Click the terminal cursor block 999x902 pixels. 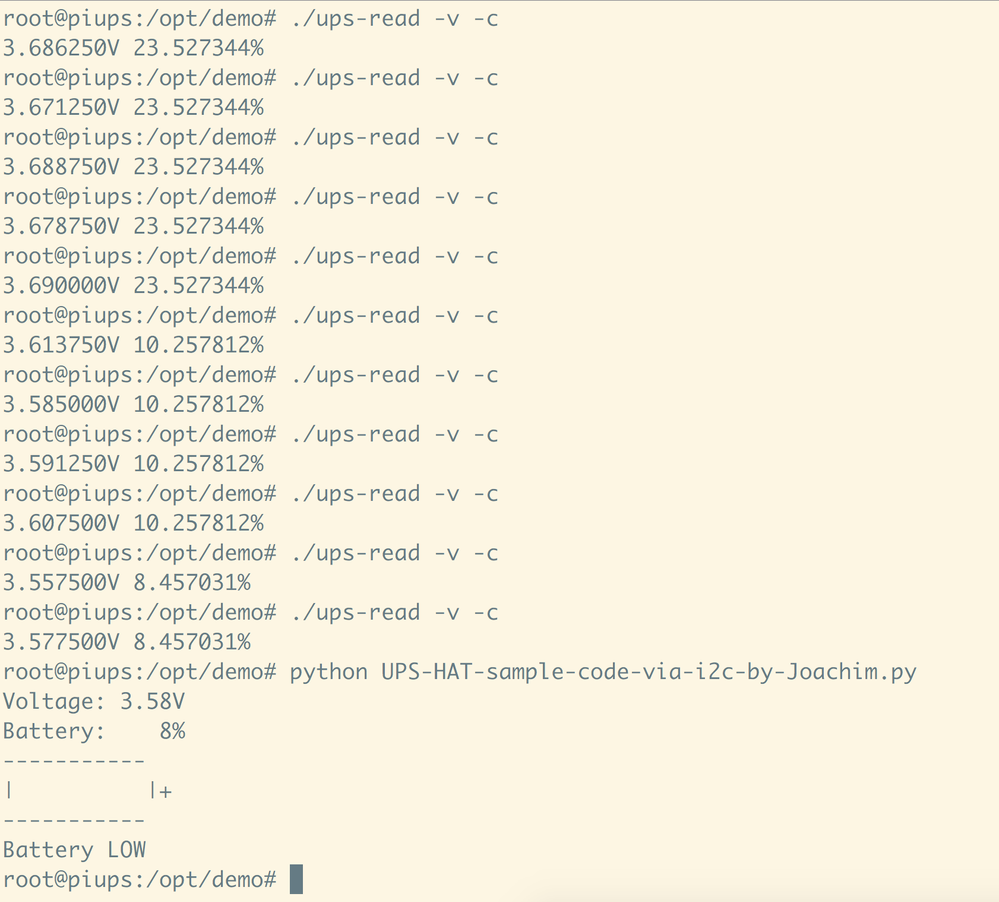[x=296, y=880]
